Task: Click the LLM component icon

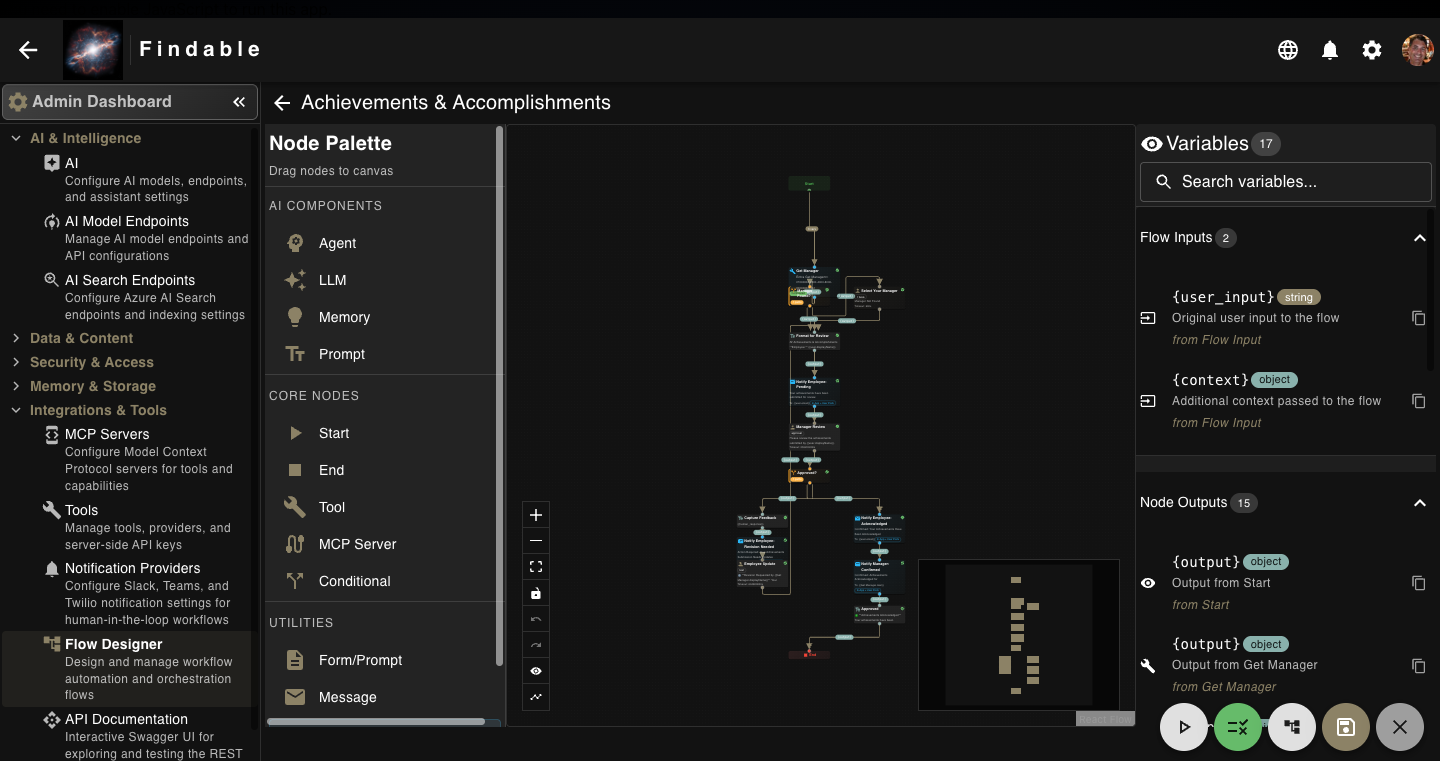Action: click(295, 280)
